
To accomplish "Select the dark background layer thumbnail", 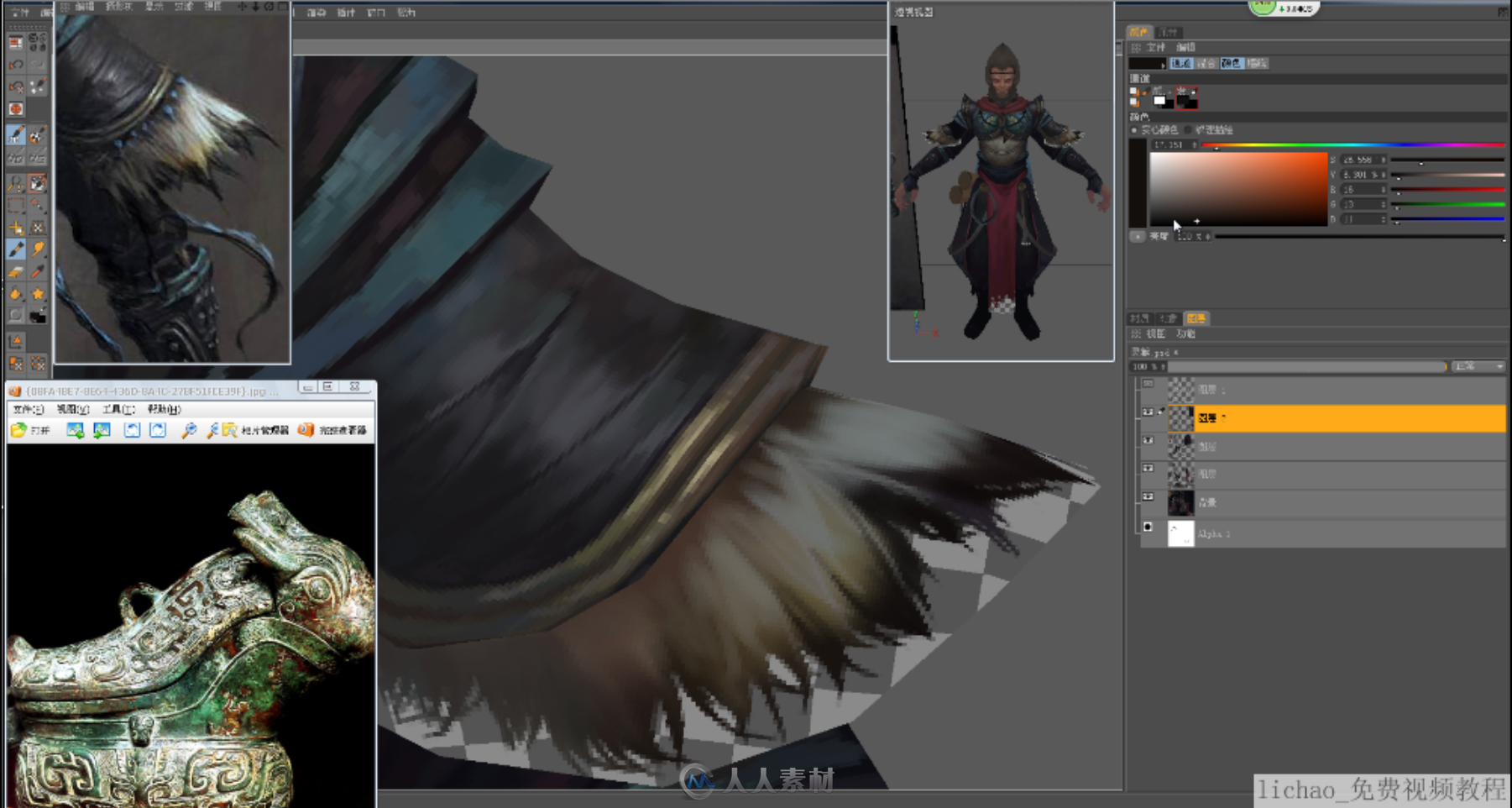I will [1180, 502].
